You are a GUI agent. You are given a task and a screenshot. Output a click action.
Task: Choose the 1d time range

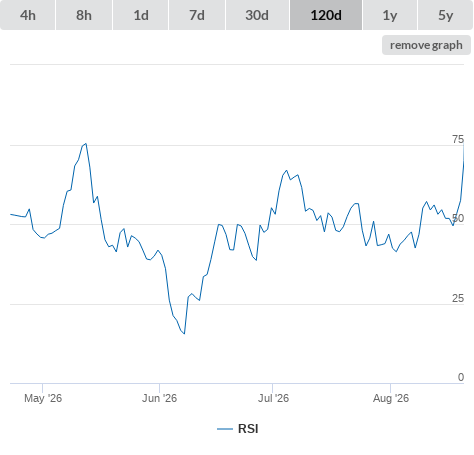[141, 15]
